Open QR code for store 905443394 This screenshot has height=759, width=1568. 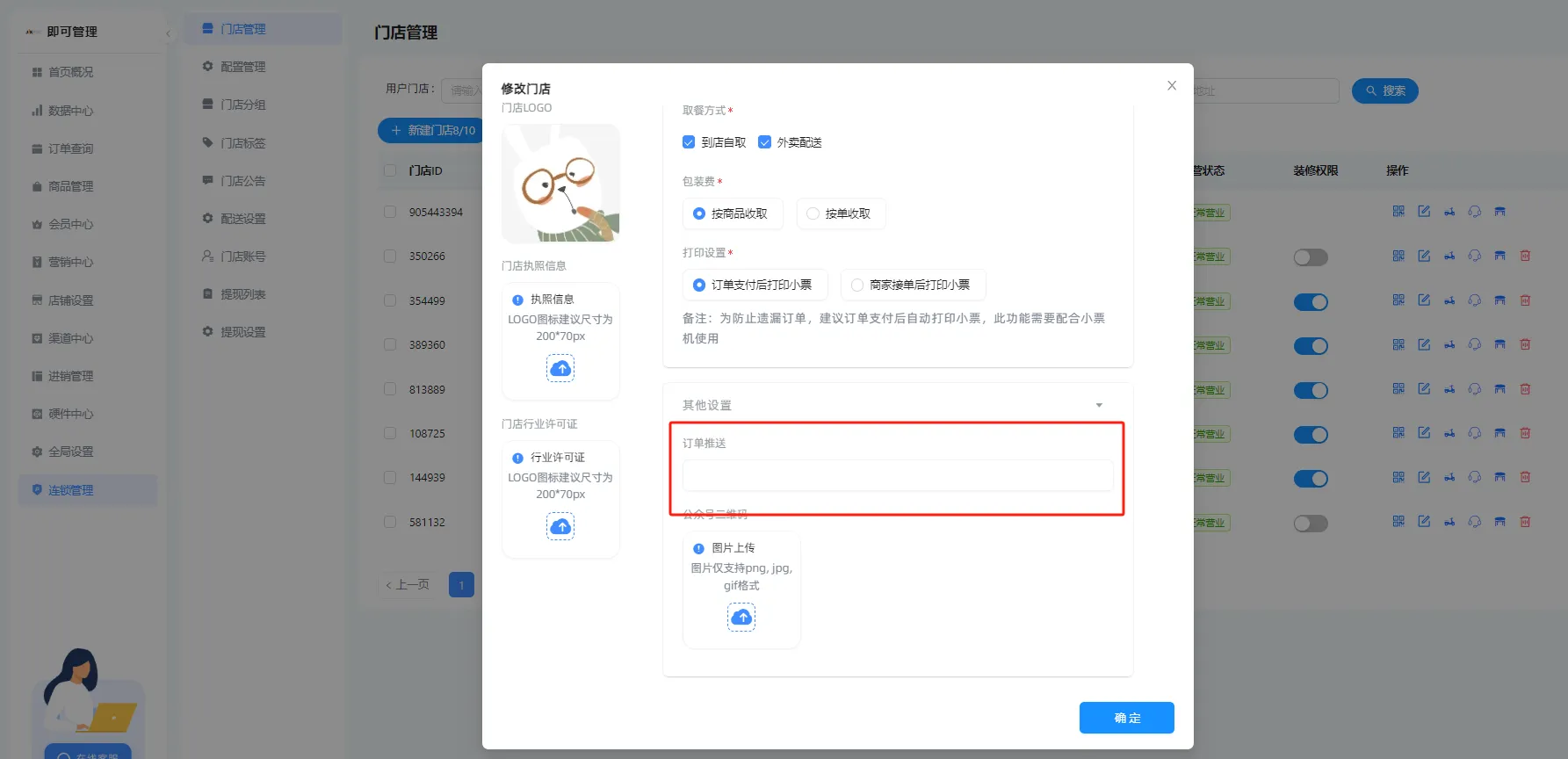click(x=1398, y=212)
